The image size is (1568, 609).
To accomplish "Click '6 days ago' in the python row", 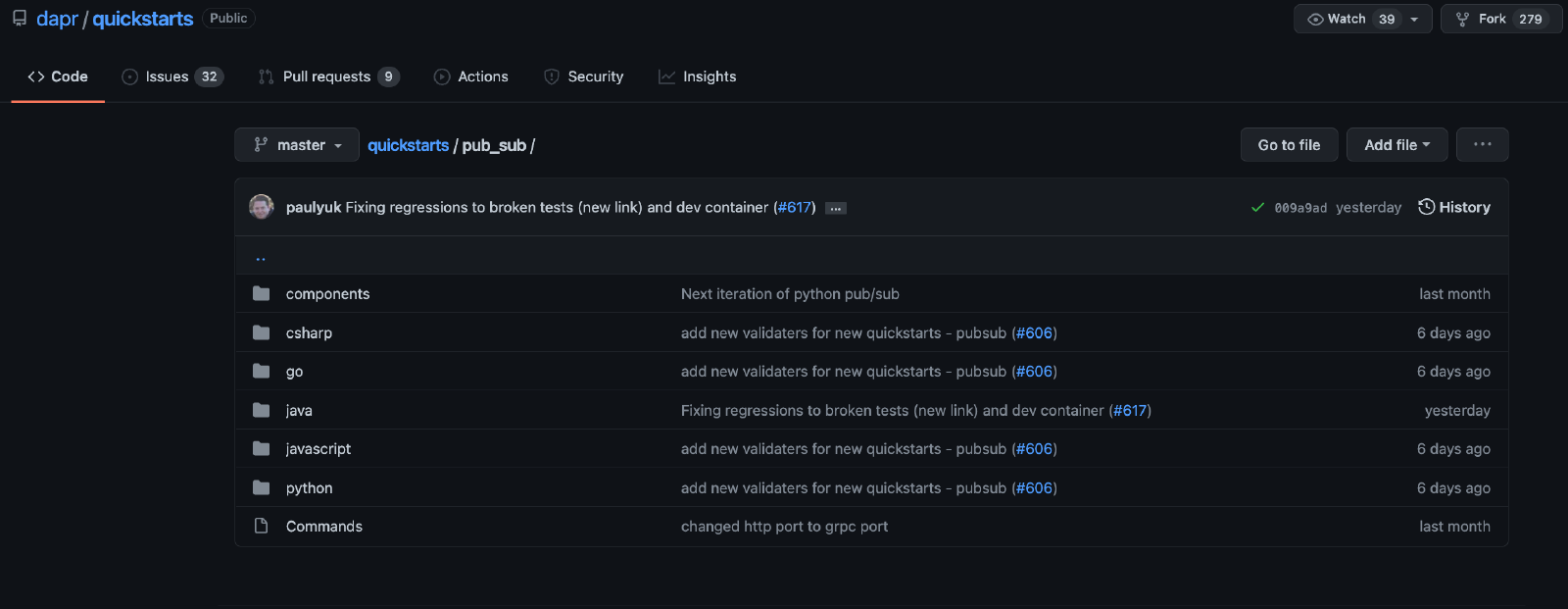I will tap(1453, 488).
